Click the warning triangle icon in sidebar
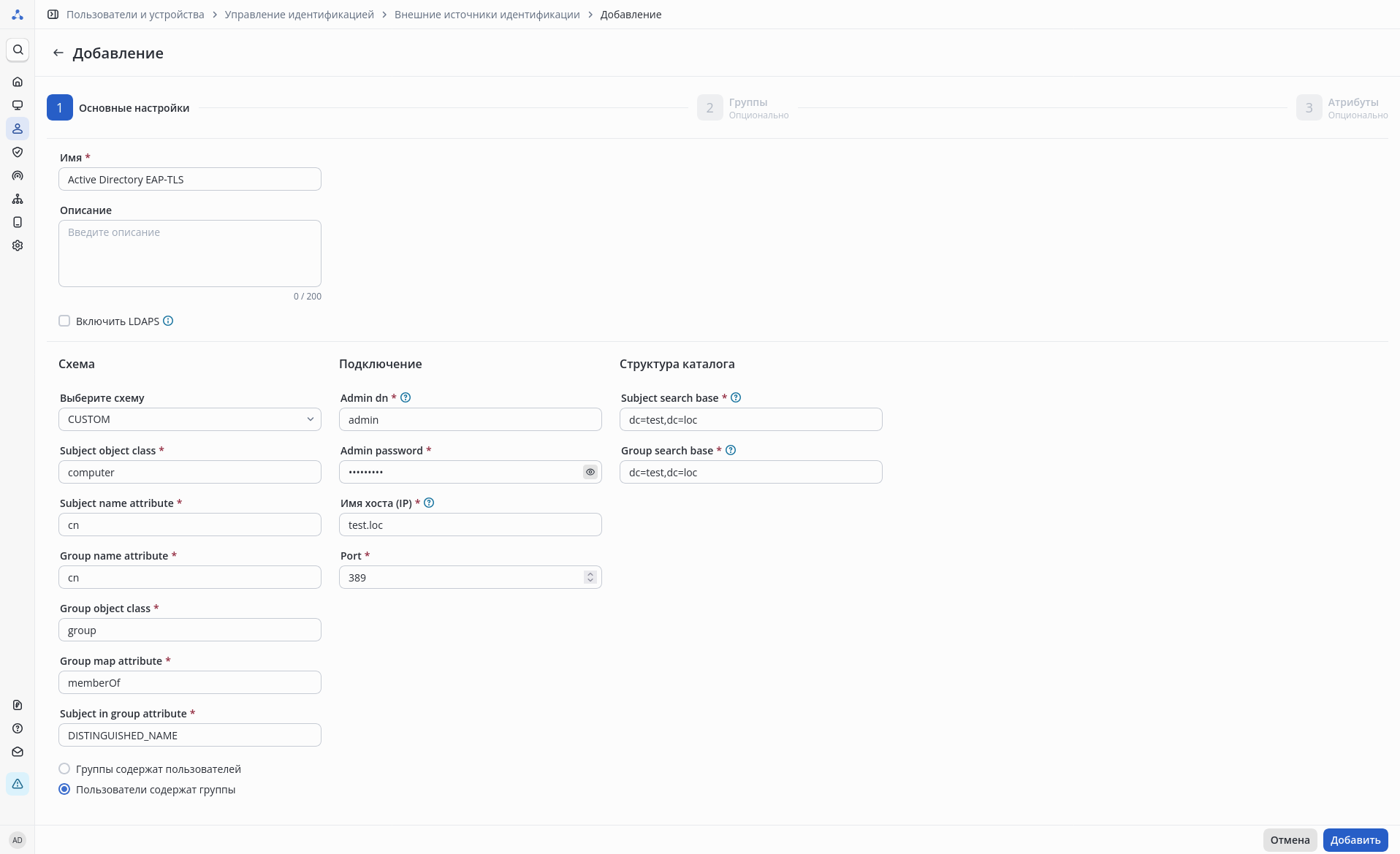 tap(18, 784)
